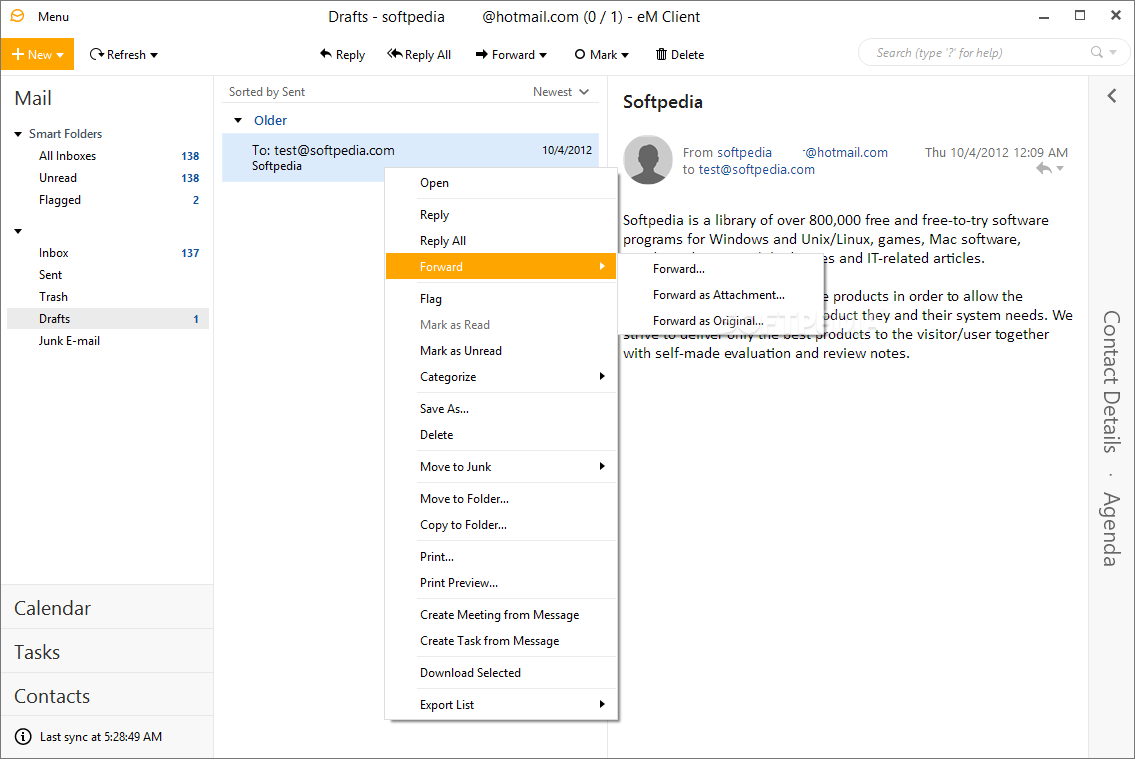Choose Print... in context menu

click(501, 556)
